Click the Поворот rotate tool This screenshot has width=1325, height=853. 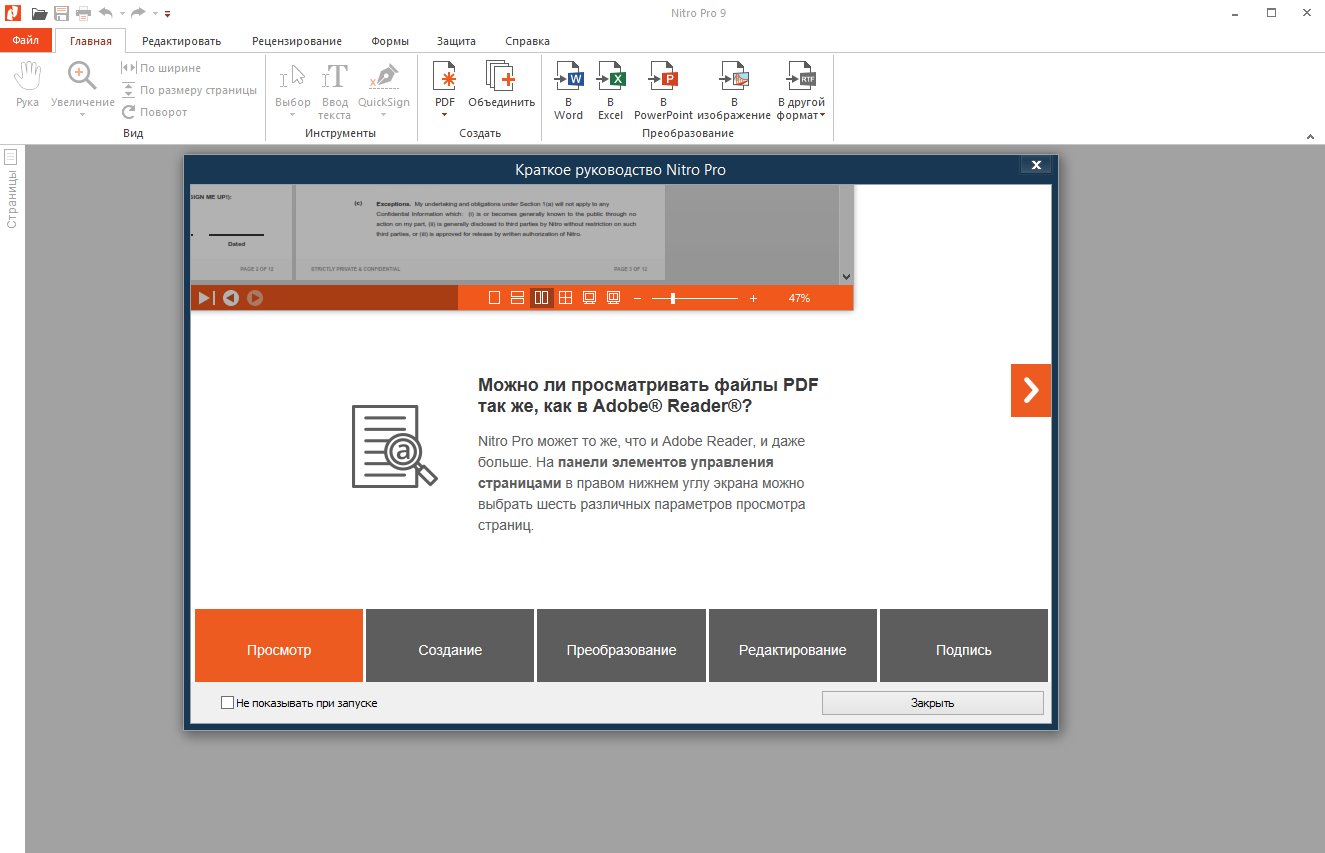pos(155,112)
